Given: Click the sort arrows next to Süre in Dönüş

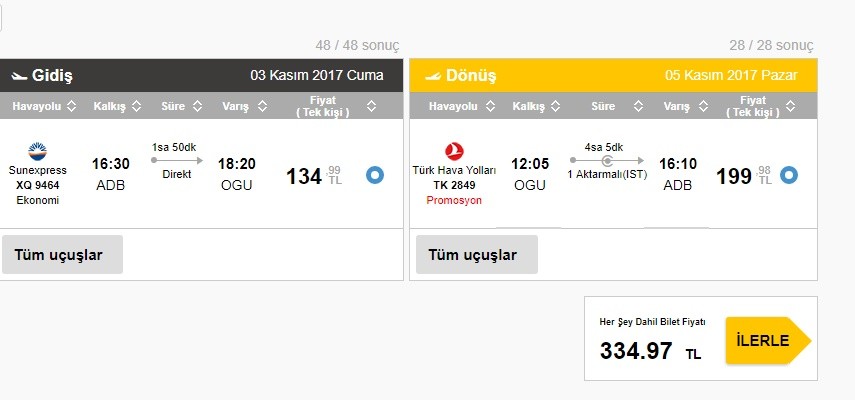Looking at the screenshot, I should click(635, 106).
